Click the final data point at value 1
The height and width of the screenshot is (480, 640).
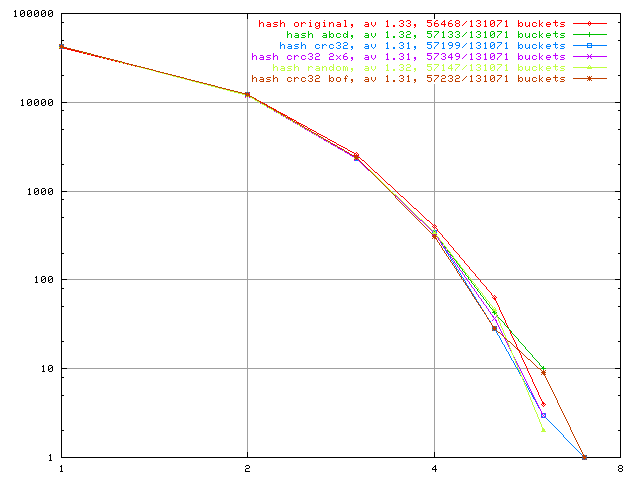point(584,457)
